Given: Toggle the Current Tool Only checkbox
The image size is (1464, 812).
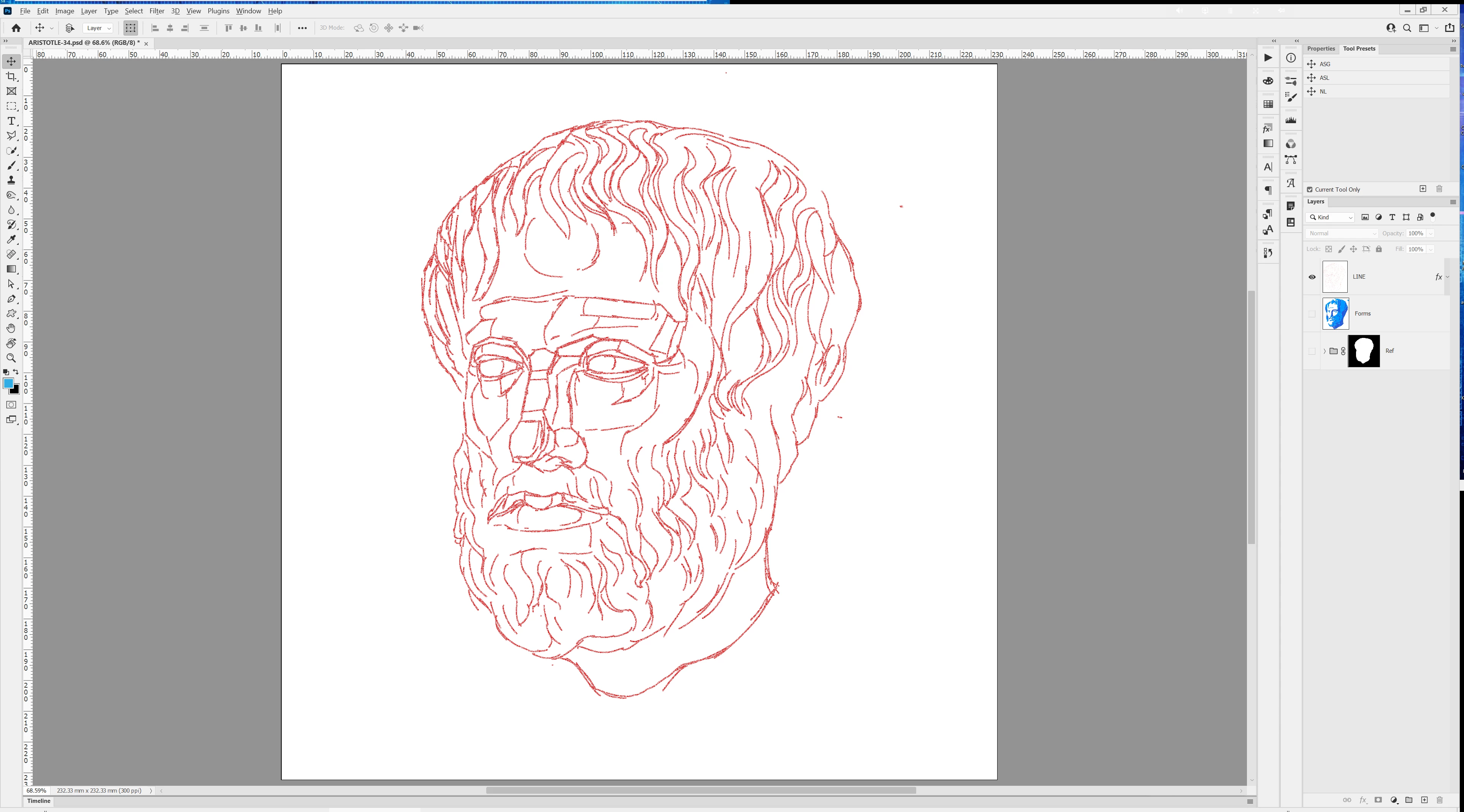Looking at the screenshot, I should pyautogui.click(x=1310, y=190).
